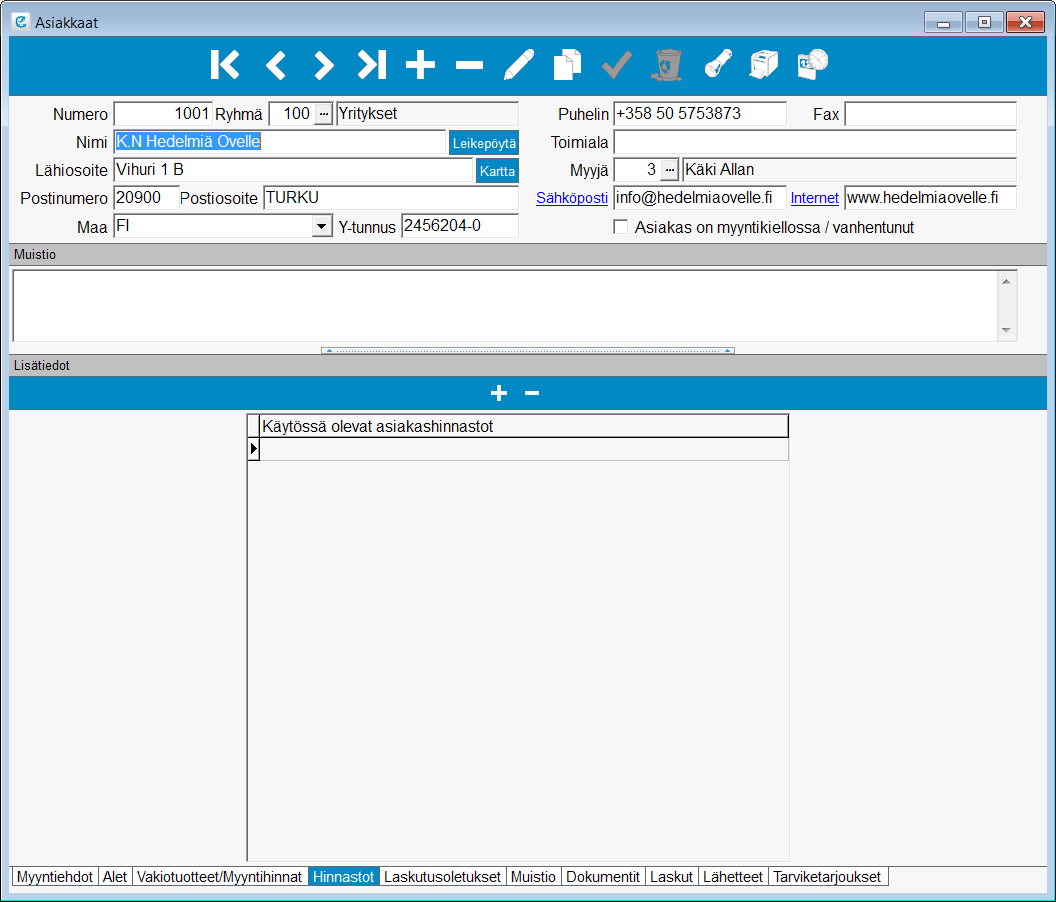1056x902 pixels.
Task: Click the calendar and clock icon
Action: (813, 65)
